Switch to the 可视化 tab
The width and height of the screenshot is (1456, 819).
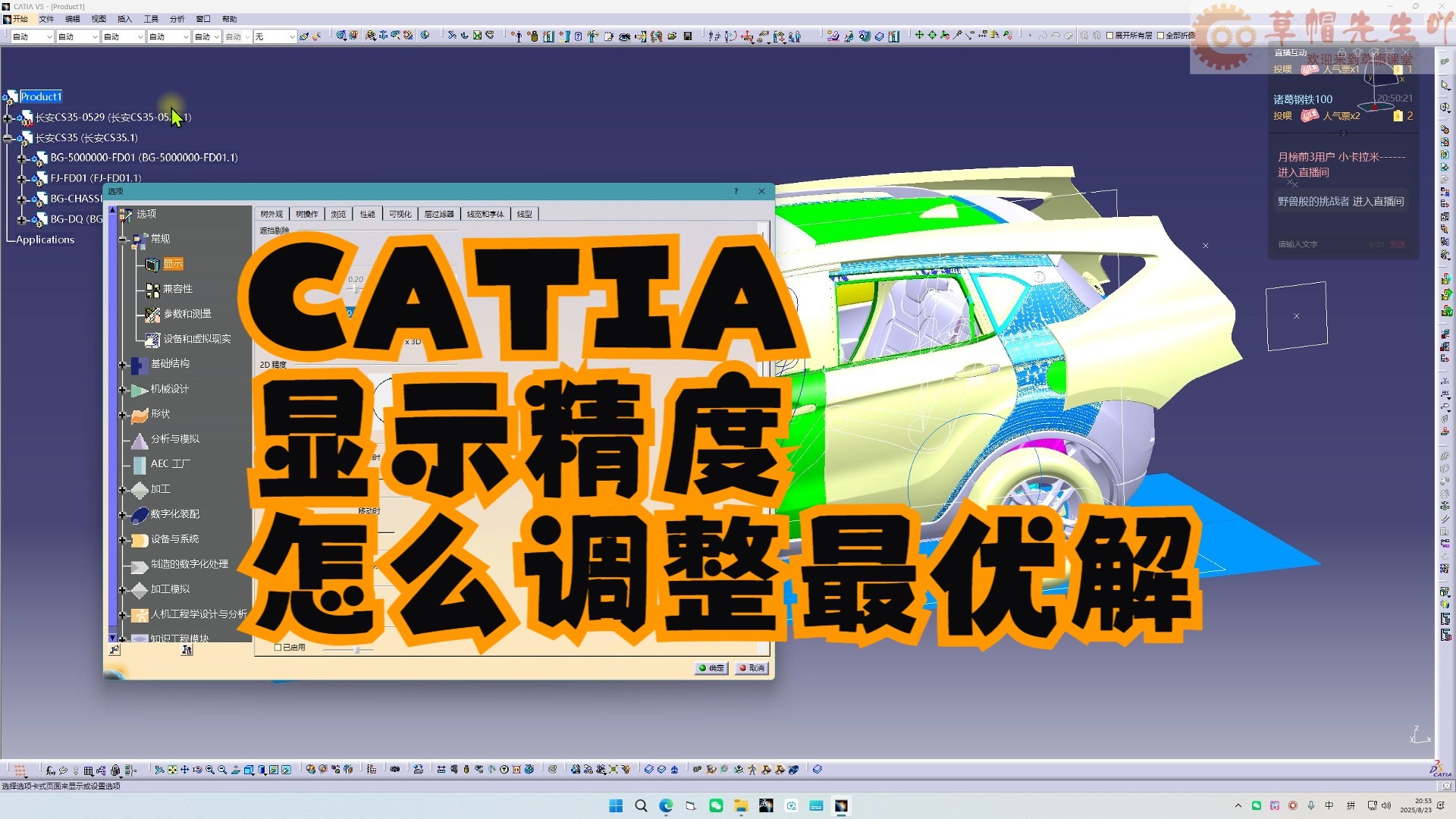point(400,215)
